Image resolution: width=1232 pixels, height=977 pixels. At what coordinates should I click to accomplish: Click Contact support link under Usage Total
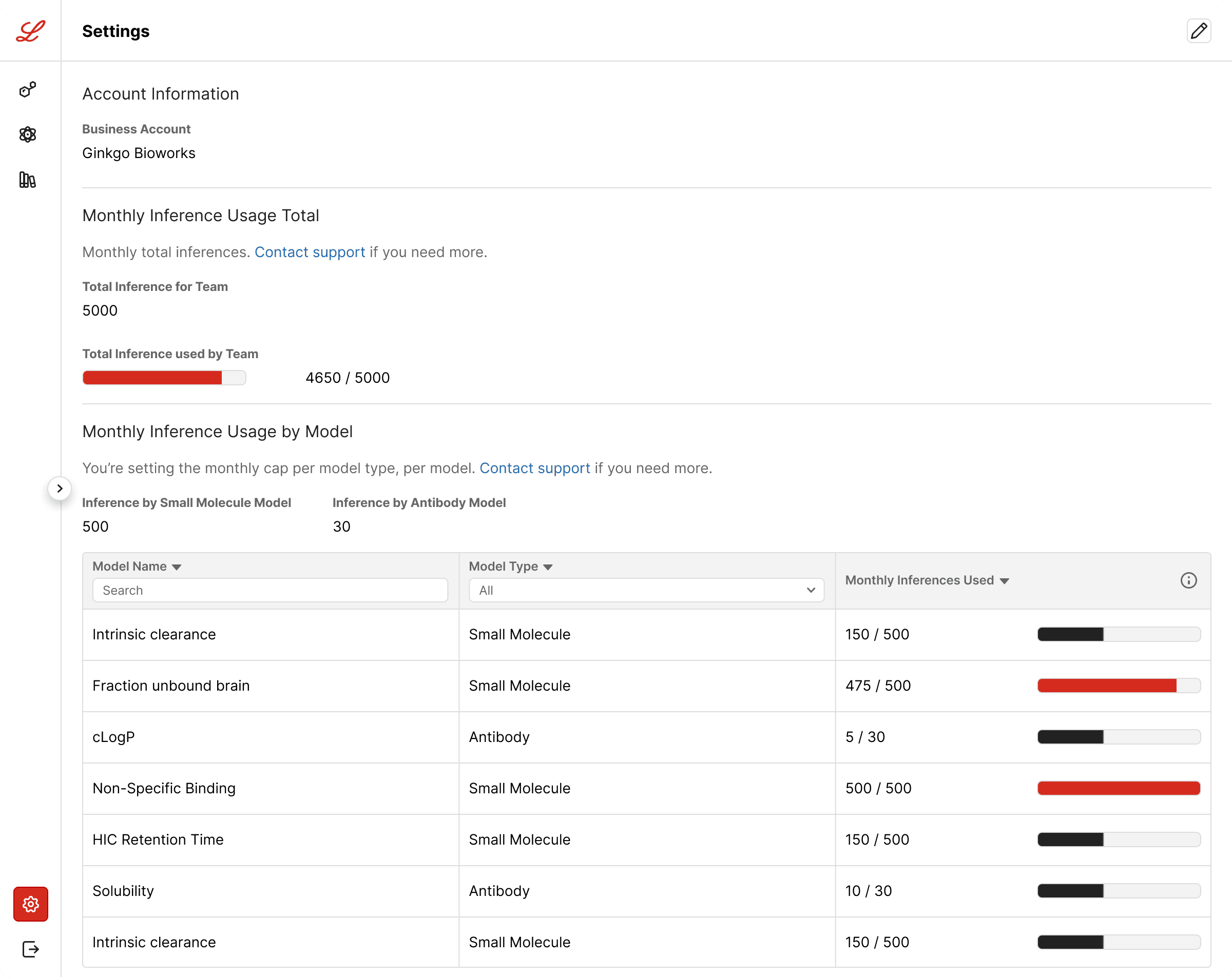[x=310, y=252]
